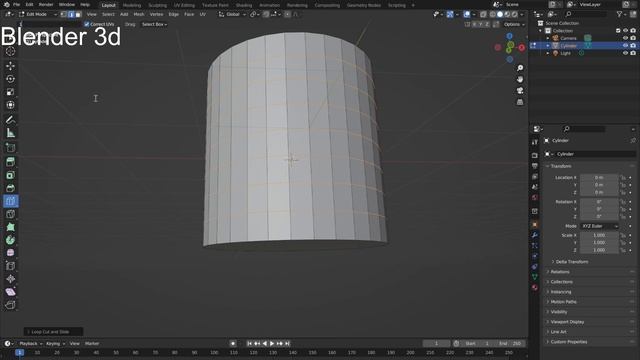Toggle the Correct UVs checkbox
The width and height of the screenshot is (640, 360).
point(87,24)
